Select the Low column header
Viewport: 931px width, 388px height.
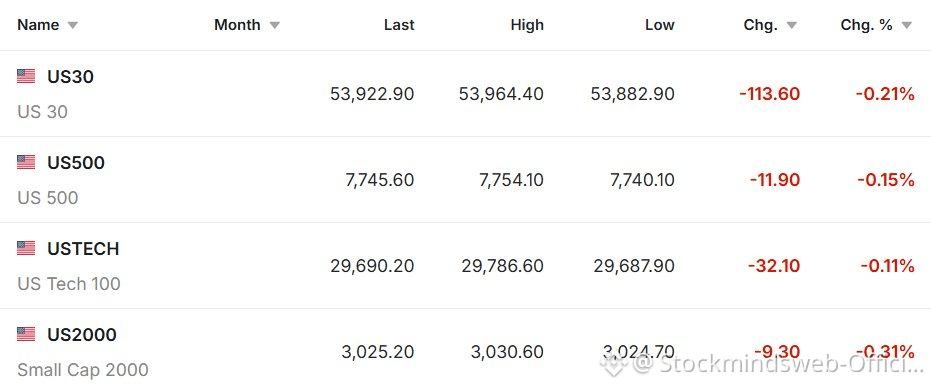pos(660,25)
